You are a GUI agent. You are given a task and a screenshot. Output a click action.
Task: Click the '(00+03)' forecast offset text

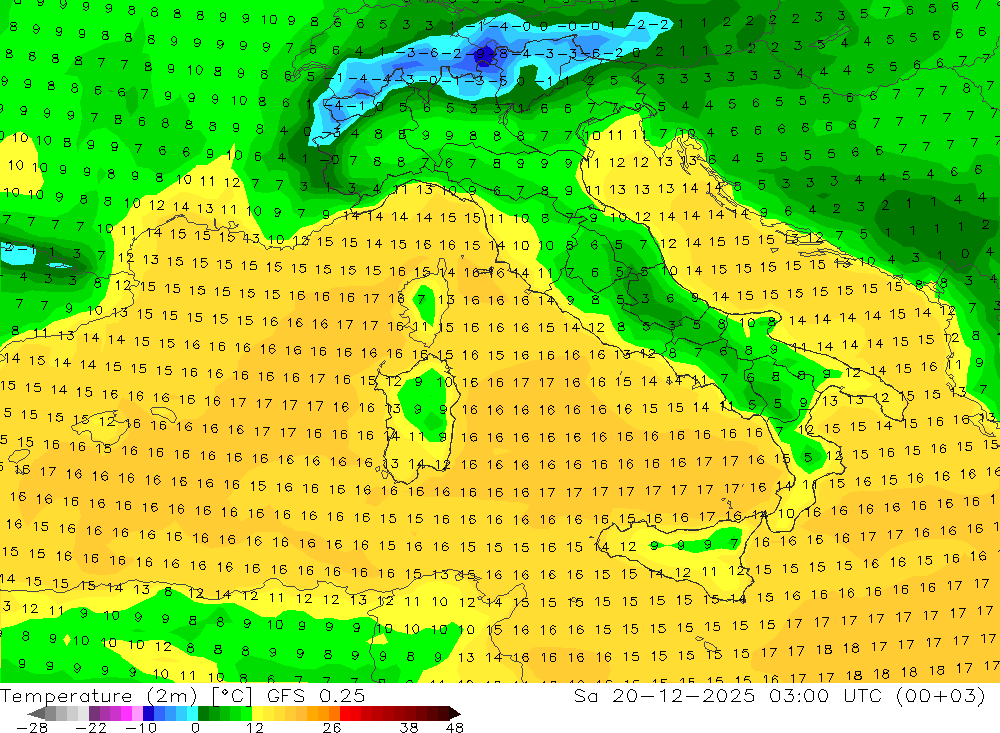pos(941,695)
